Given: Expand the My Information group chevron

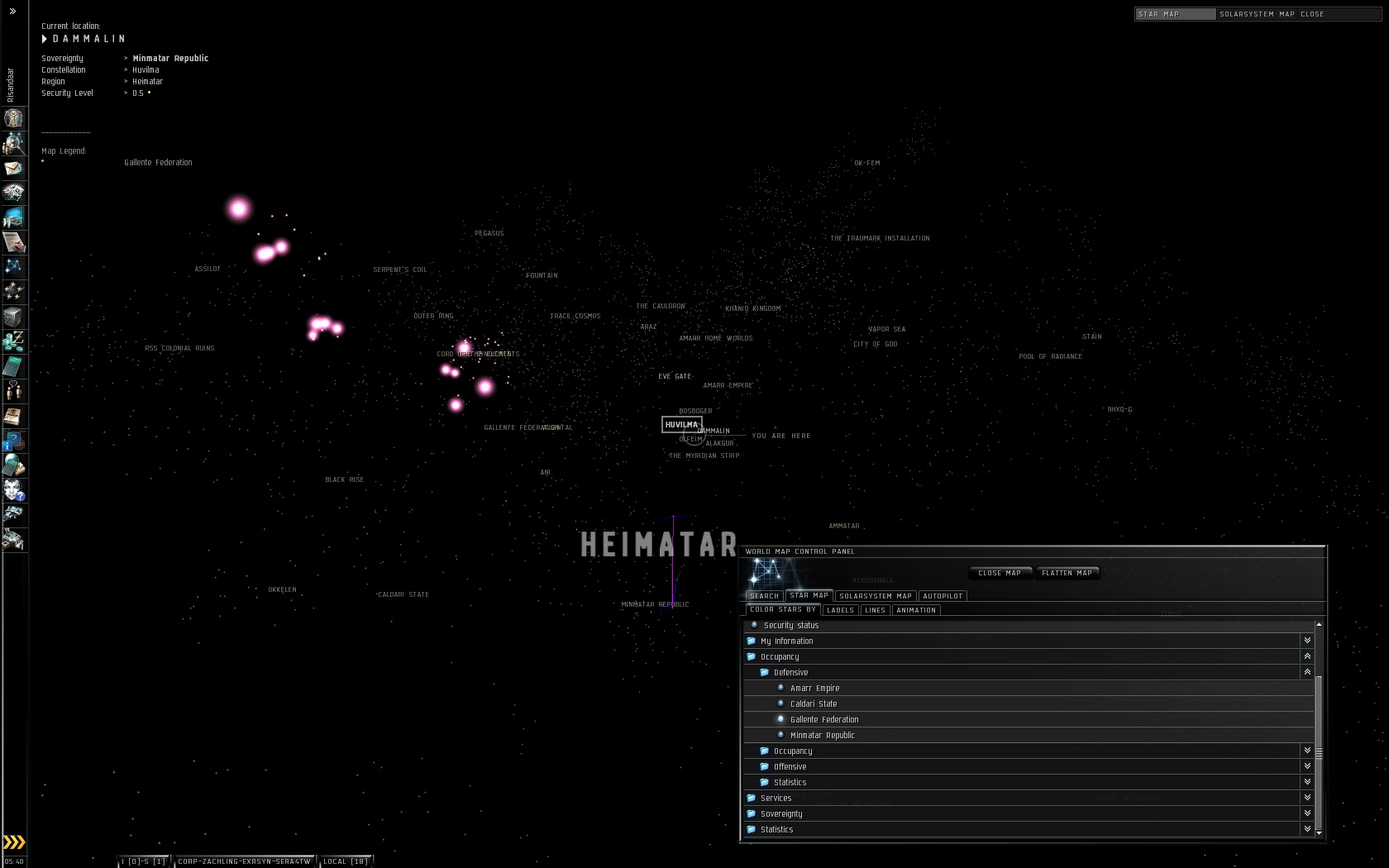Looking at the screenshot, I should pos(1307,641).
